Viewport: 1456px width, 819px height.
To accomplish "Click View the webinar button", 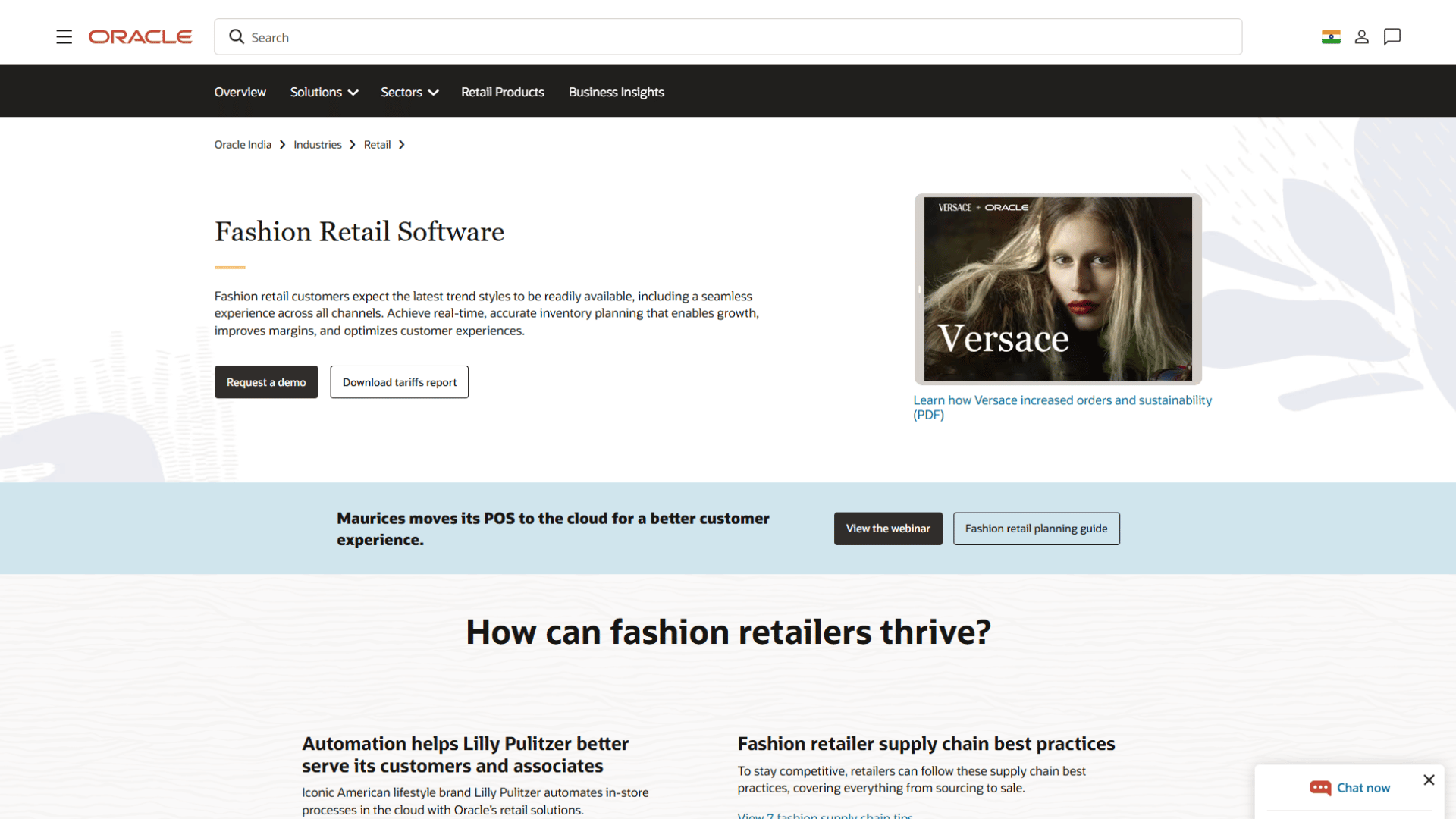I will [888, 529].
